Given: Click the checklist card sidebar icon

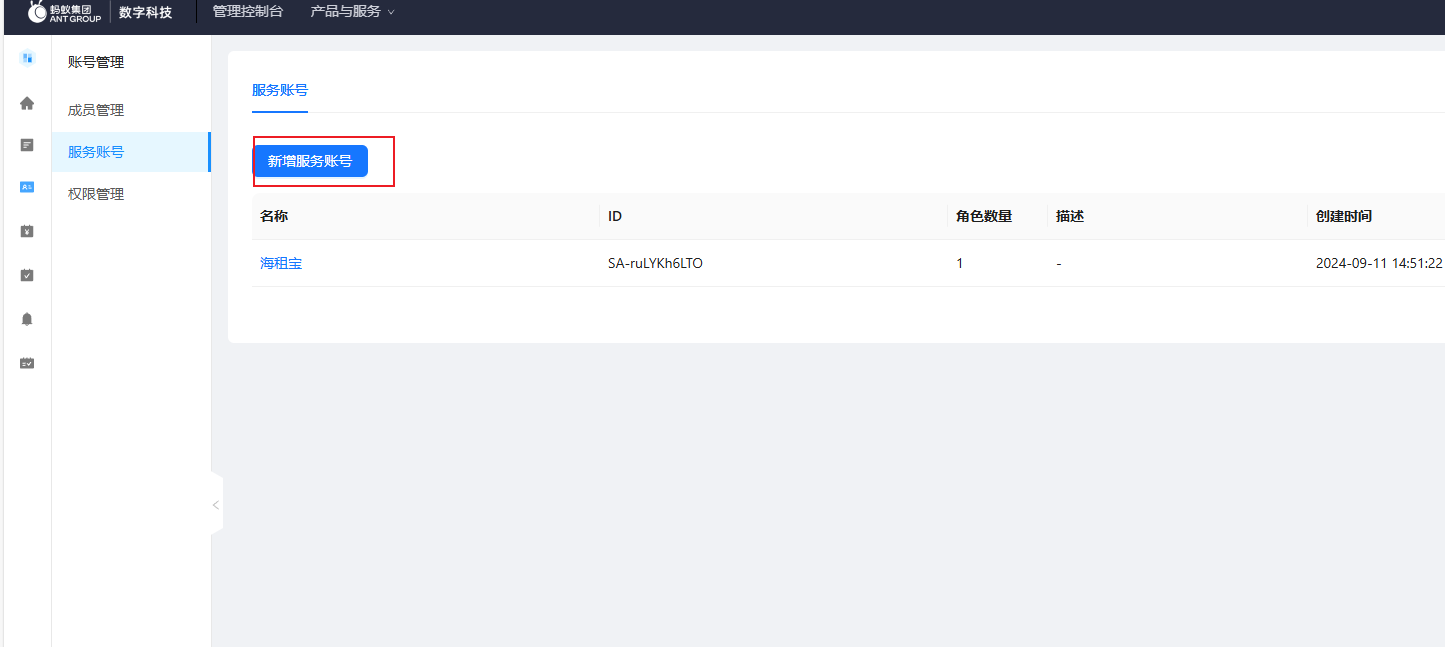Looking at the screenshot, I should (27, 363).
